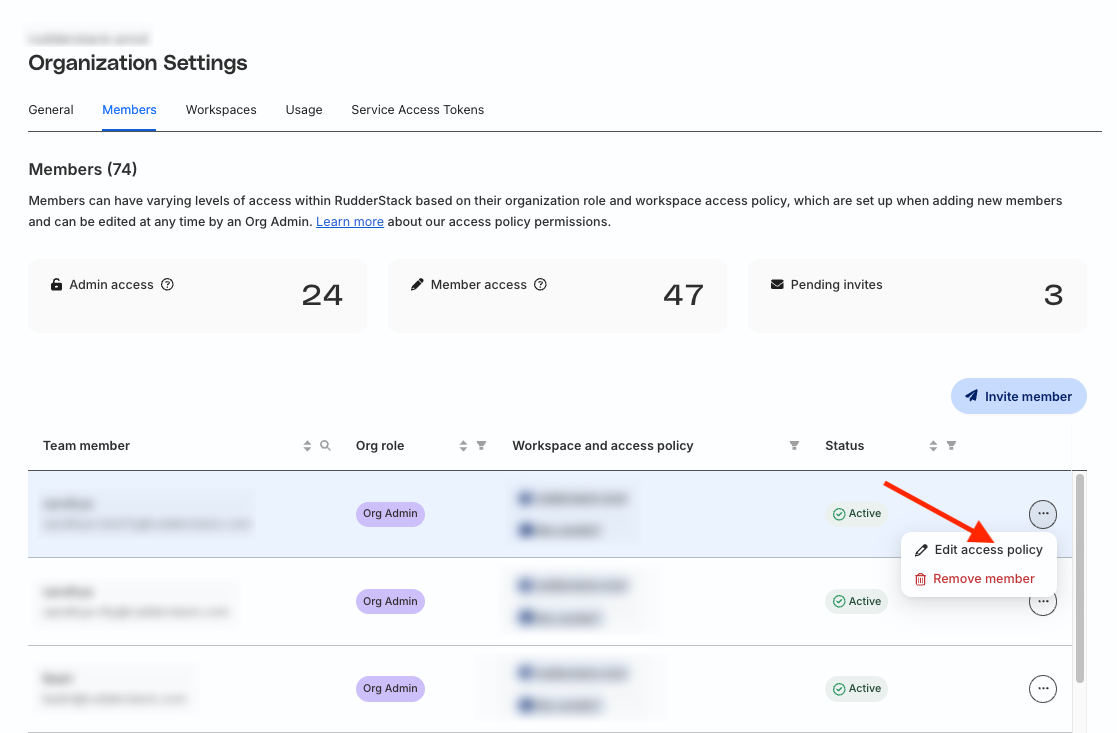This screenshot has width=1117, height=733.
Task: Select the Members tab
Action: (129, 110)
